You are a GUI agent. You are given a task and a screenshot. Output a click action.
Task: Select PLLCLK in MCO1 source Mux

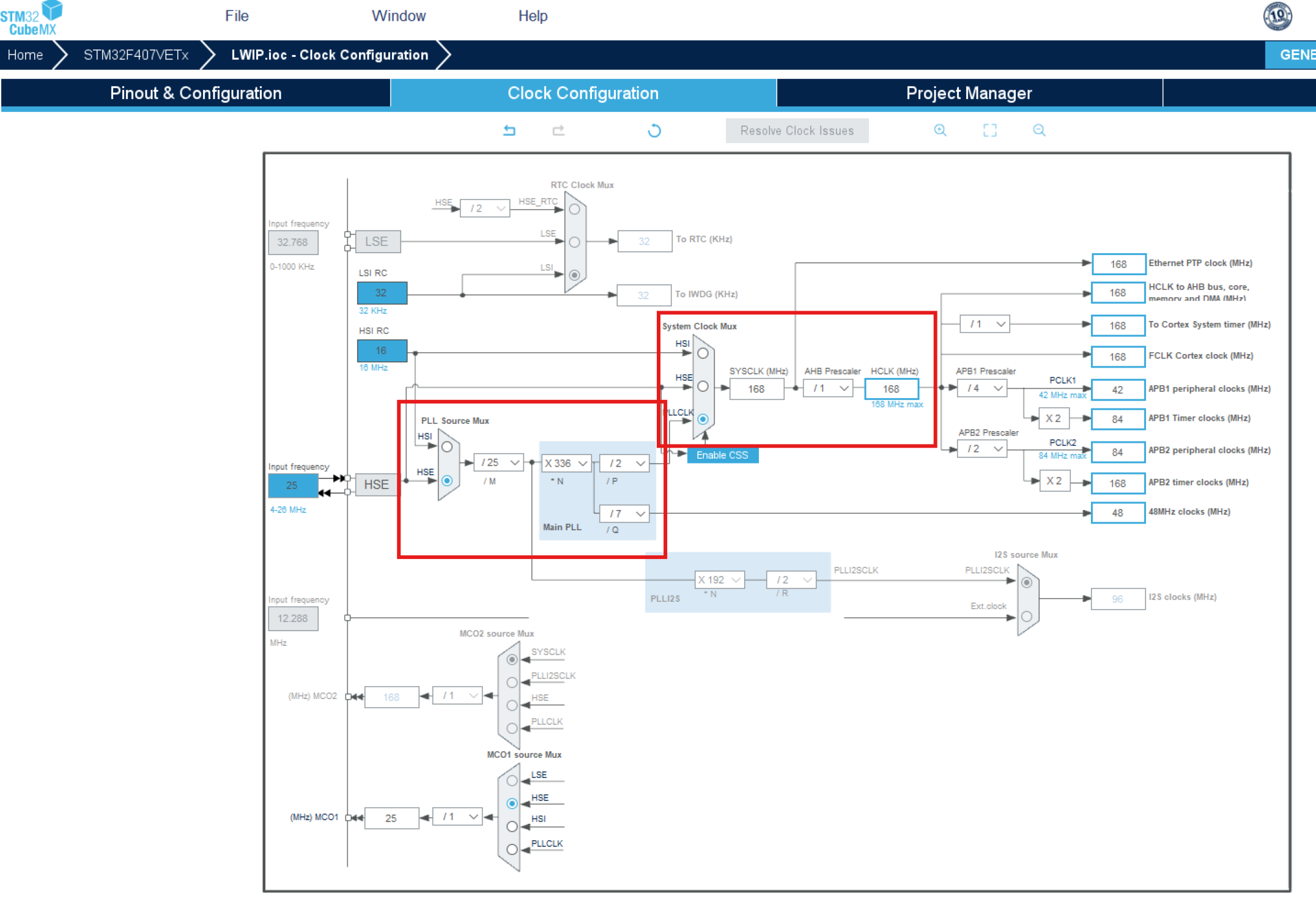tap(512, 849)
